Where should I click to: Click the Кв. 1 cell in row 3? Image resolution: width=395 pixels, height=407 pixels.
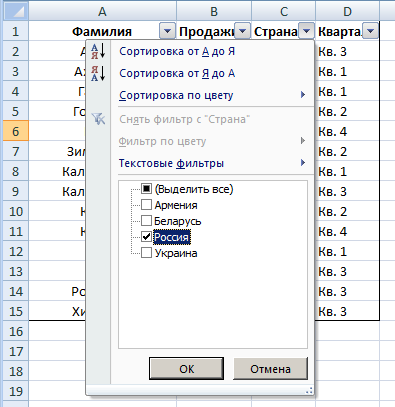pos(347,71)
